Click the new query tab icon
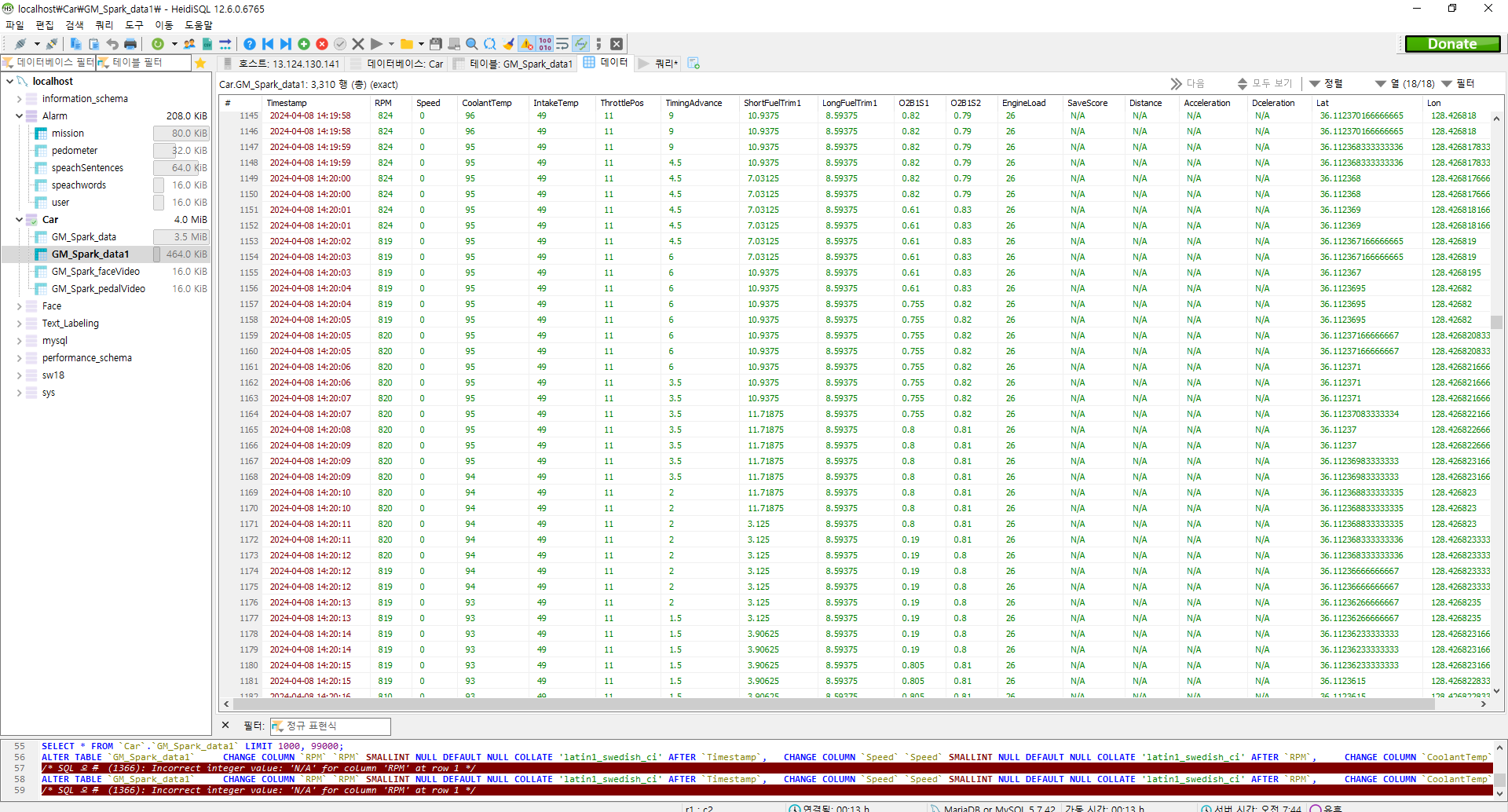 (x=694, y=63)
